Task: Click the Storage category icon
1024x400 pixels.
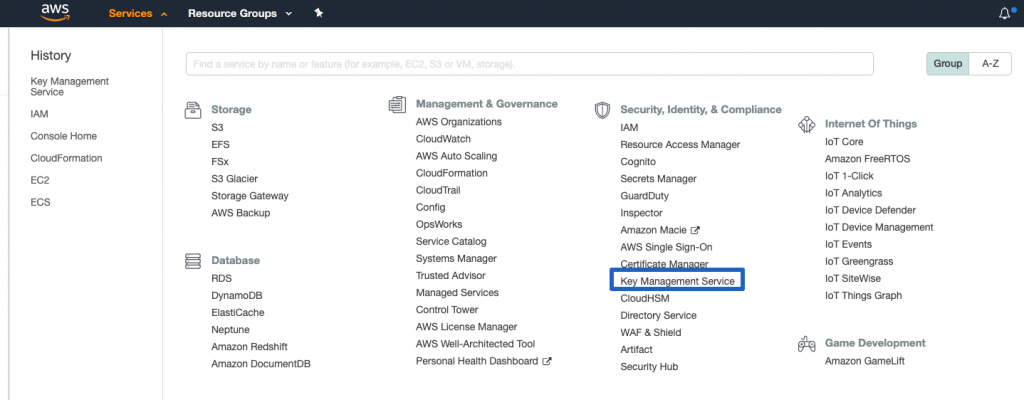Action: tap(194, 110)
